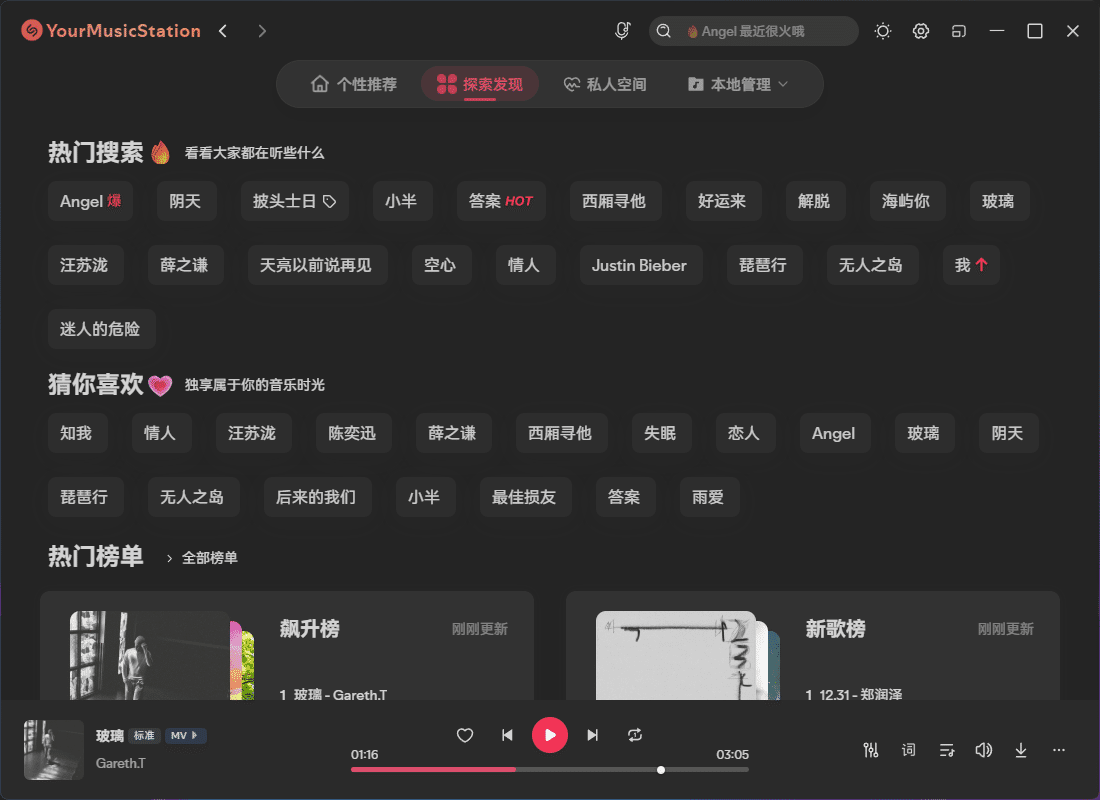
Task: Select hot search 好运来
Action: coord(722,201)
